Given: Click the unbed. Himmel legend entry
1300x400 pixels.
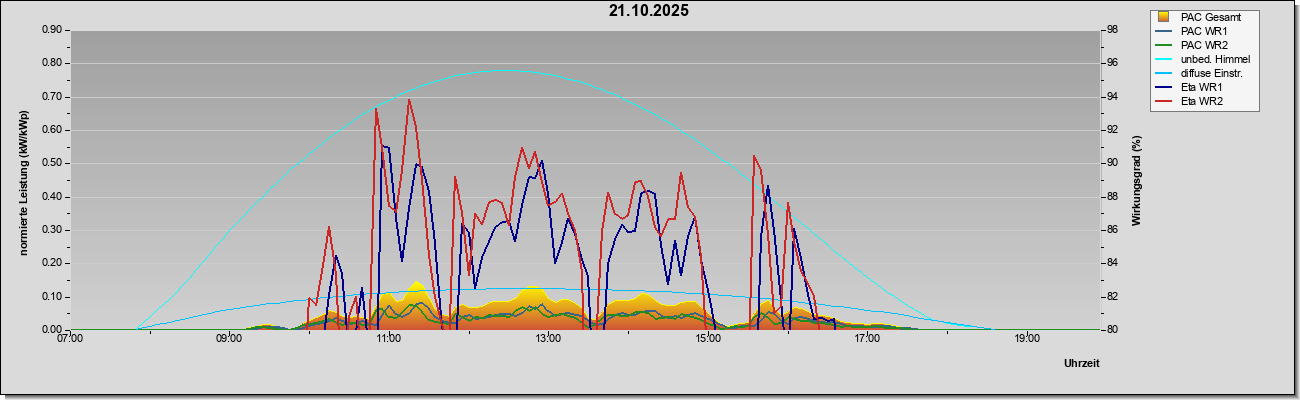Looking at the screenshot, I should 1203,59.
